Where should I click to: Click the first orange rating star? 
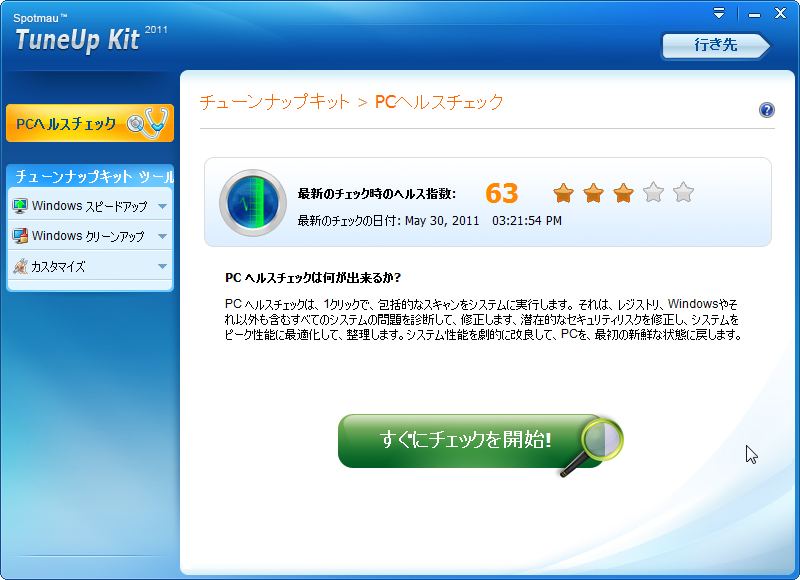pyautogui.click(x=563, y=193)
